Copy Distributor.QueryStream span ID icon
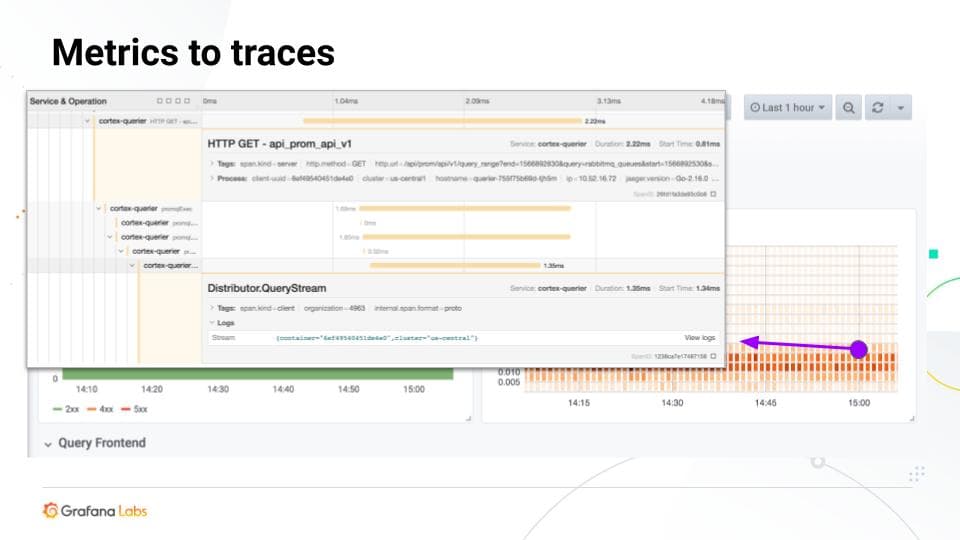This screenshot has width=960, height=540. click(x=713, y=356)
